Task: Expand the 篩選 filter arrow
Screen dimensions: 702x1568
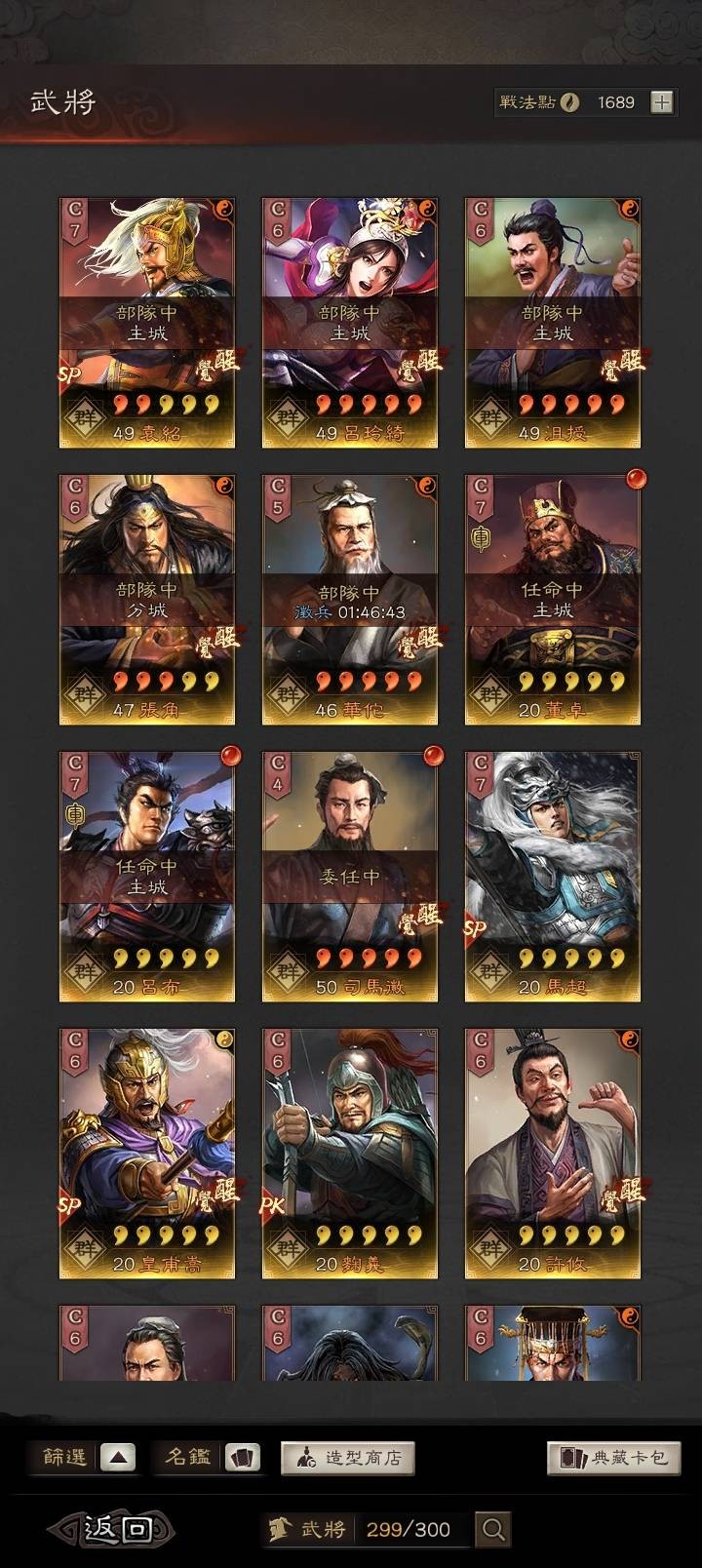Action: (118, 1458)
